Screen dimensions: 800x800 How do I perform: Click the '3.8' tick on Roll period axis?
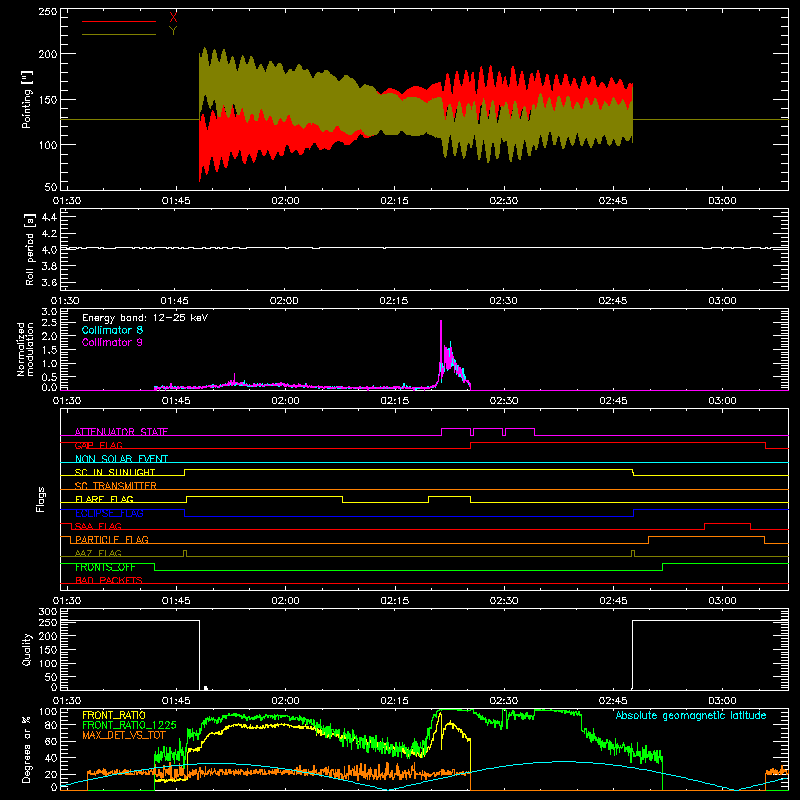coord(49,266)
